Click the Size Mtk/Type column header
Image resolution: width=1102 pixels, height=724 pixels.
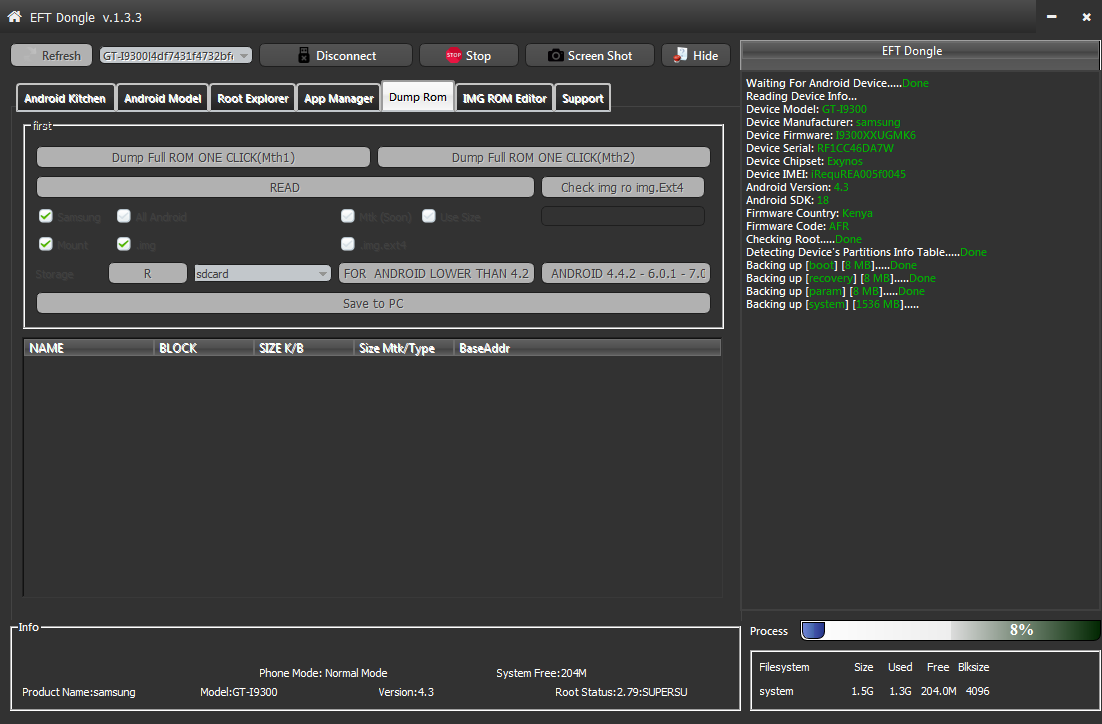pos(403,348)
